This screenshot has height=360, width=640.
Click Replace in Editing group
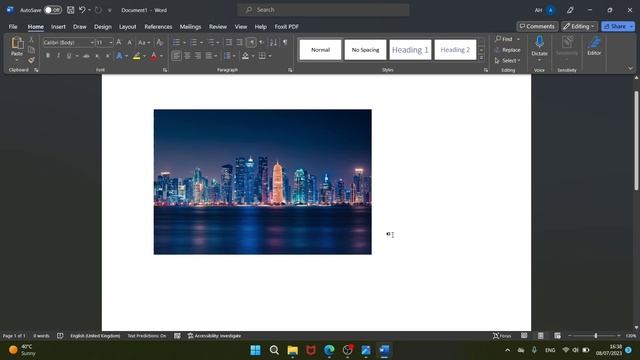click(507, 50)
